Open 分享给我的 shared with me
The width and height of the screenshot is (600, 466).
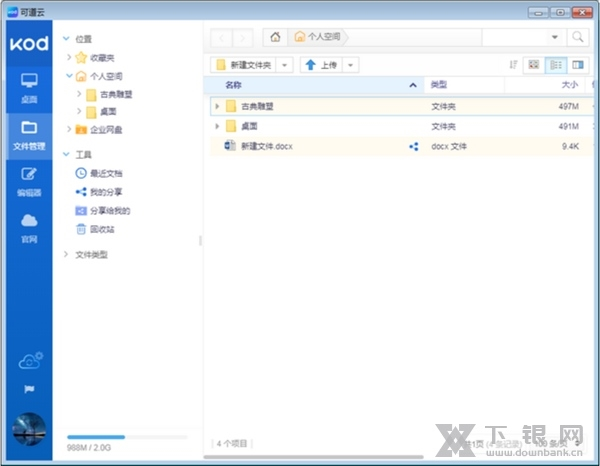pyautogui.click(x=103, y=210)
